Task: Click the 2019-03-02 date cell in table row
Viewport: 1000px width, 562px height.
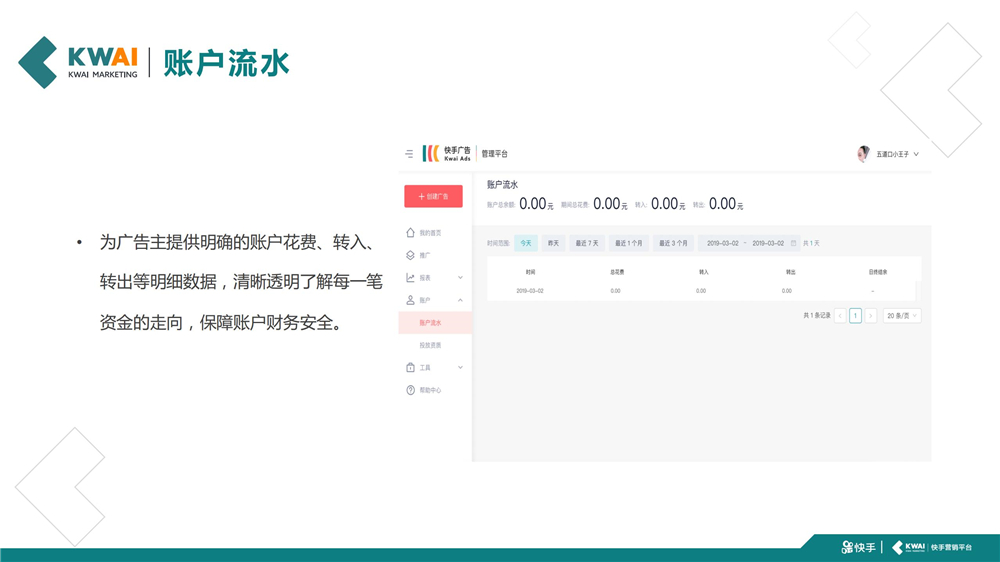Action: click(530, 291)
